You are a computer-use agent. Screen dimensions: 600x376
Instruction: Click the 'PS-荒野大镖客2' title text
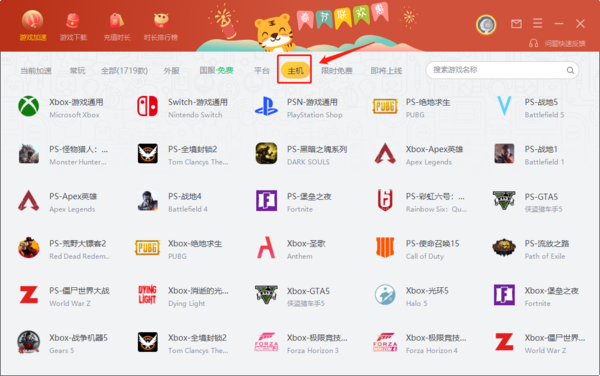78,244
